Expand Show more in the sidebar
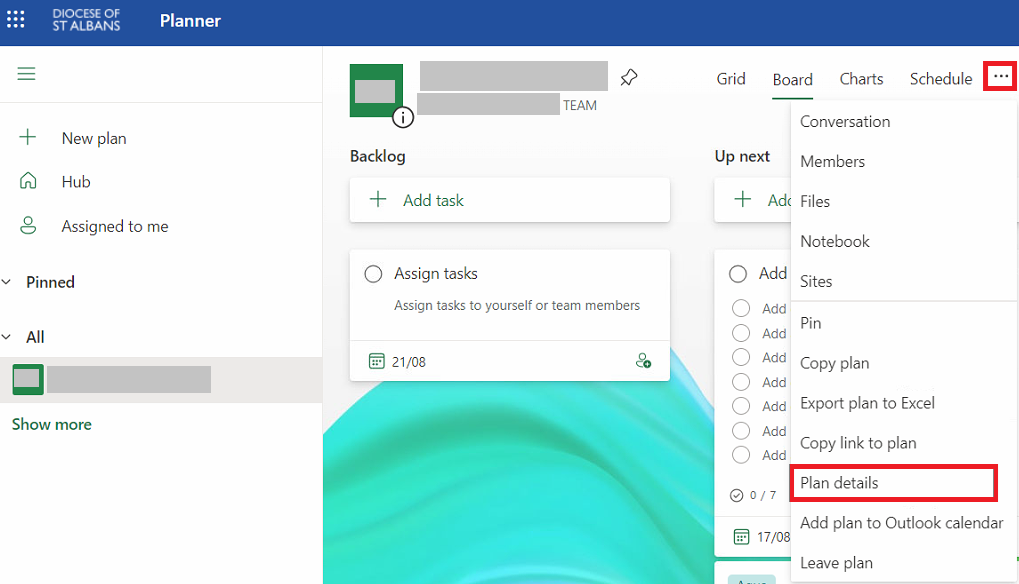The height and width of the screenshot is (584, 1019). tap(51, 424)
